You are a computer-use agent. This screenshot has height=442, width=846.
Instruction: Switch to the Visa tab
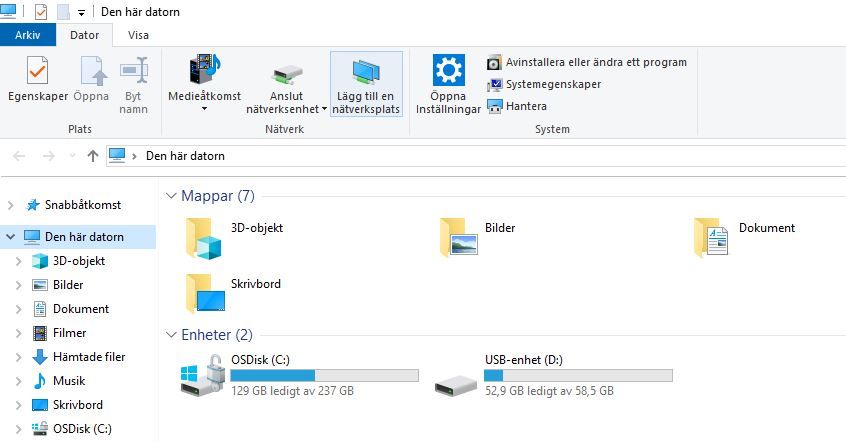coord(138,35)
